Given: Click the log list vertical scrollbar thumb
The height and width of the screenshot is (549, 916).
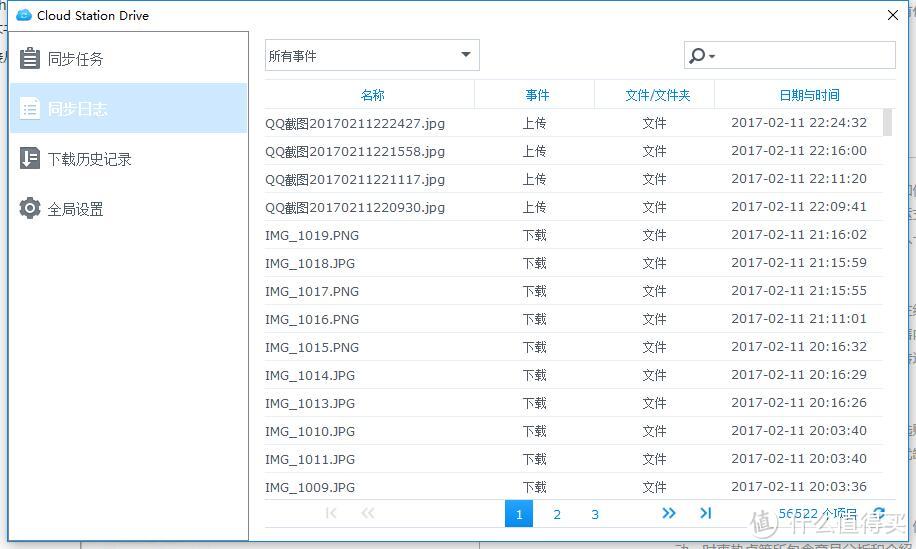Looking at the screenshot, I should (x=887, y=122).
